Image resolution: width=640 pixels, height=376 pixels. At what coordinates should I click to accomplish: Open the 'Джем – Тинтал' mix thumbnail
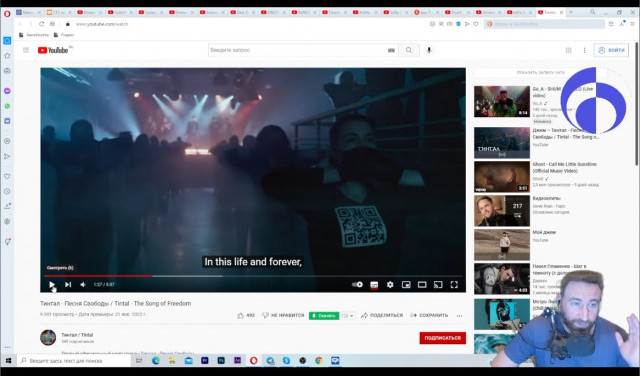[x=502, y=143]
